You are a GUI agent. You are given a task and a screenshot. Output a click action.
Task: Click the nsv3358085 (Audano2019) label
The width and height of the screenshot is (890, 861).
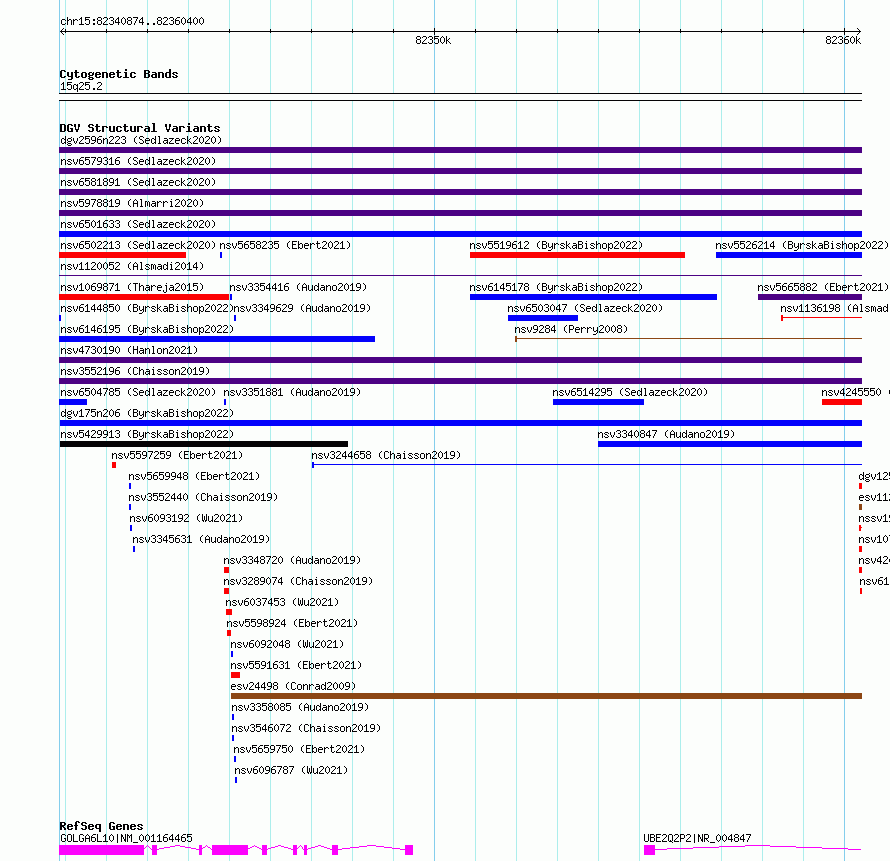(300, 707)
